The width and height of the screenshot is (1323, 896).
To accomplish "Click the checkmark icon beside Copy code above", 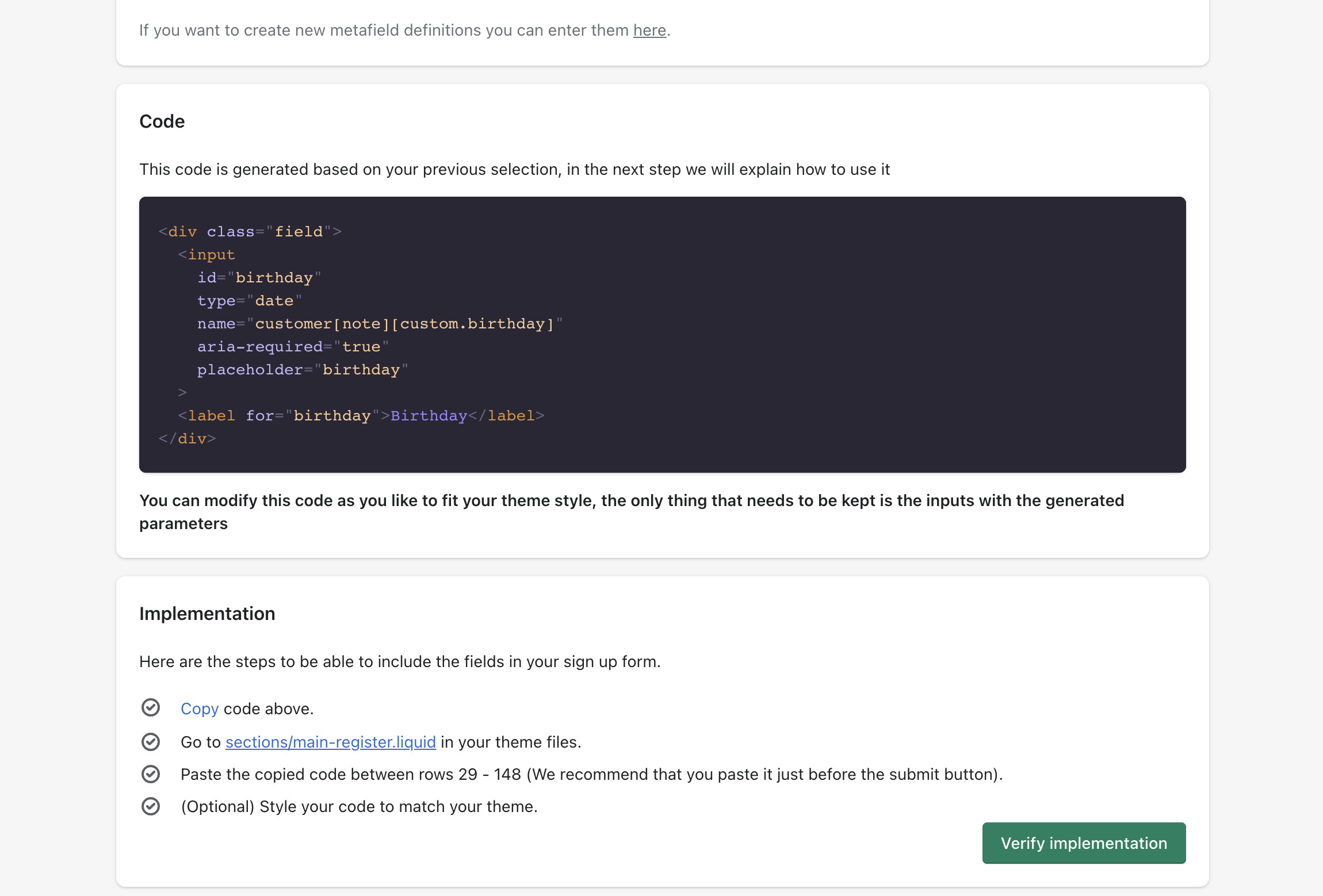I will (151, 707).
